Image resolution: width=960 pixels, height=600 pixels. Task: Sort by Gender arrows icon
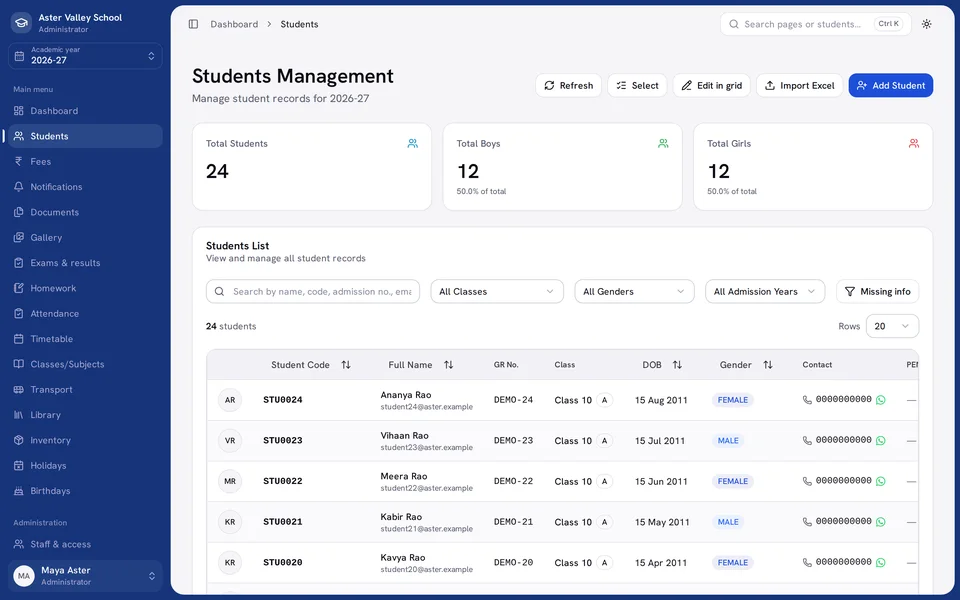point(768,365)
